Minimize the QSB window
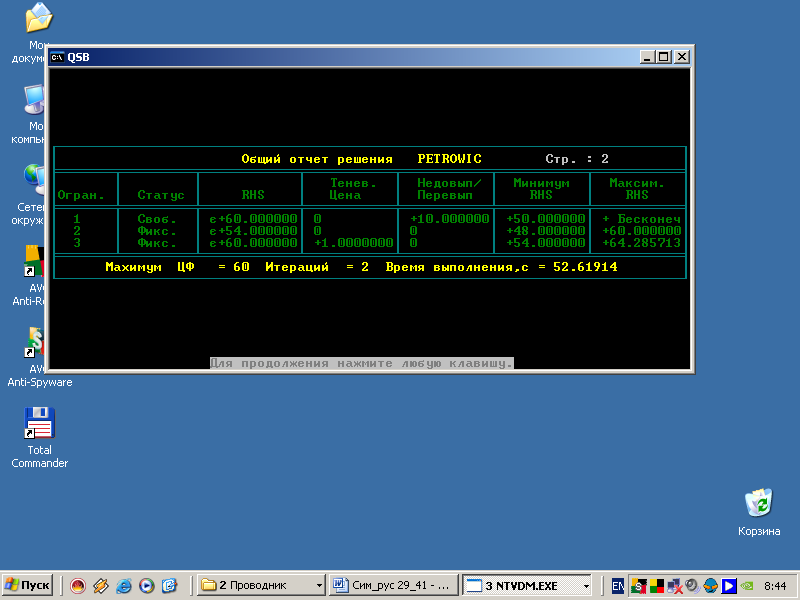 tap(647, 57)
